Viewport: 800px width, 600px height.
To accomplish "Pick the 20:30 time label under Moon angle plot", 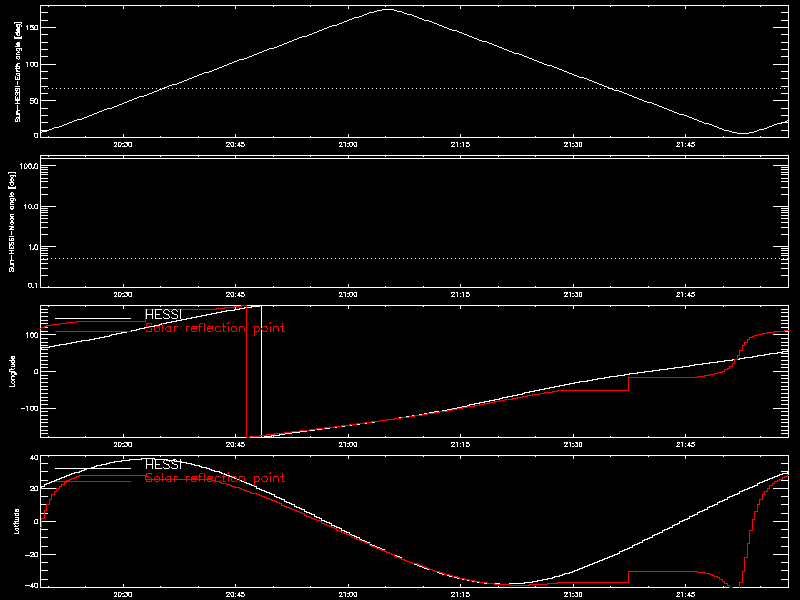I will pyautogui.click(x=122, y=295).
